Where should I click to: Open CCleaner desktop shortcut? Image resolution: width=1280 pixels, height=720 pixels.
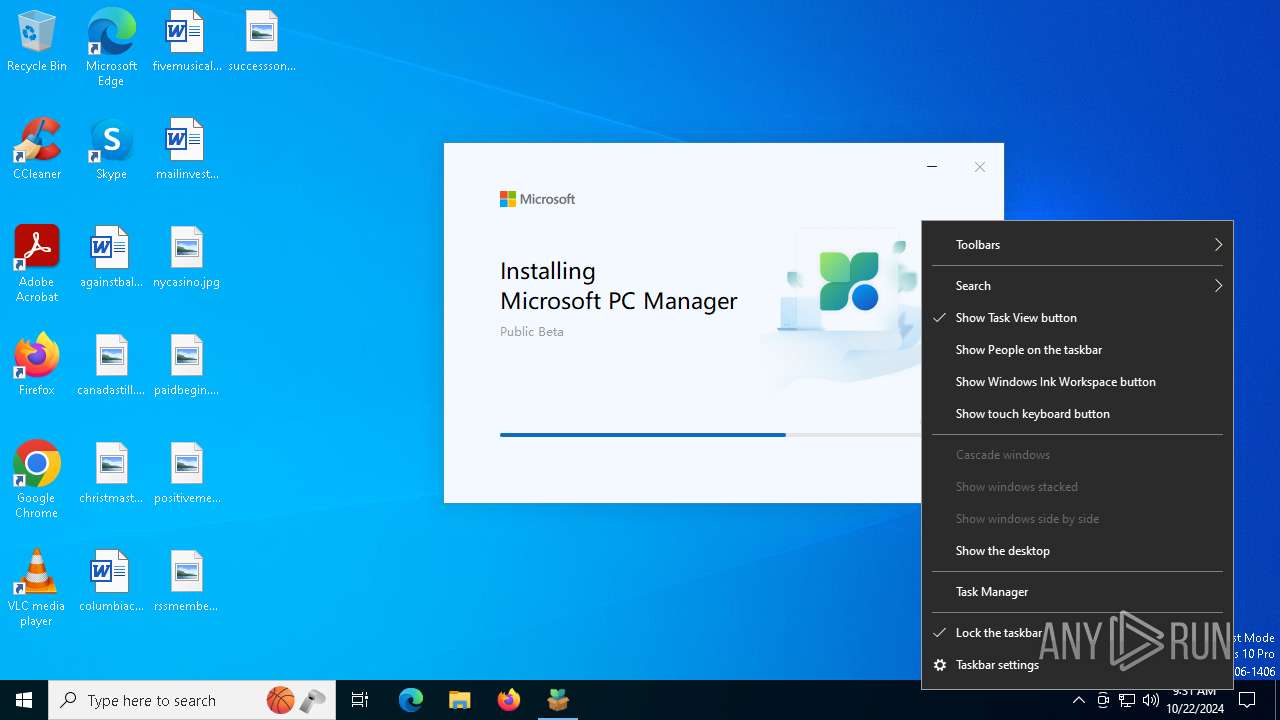tap(37, 150)
